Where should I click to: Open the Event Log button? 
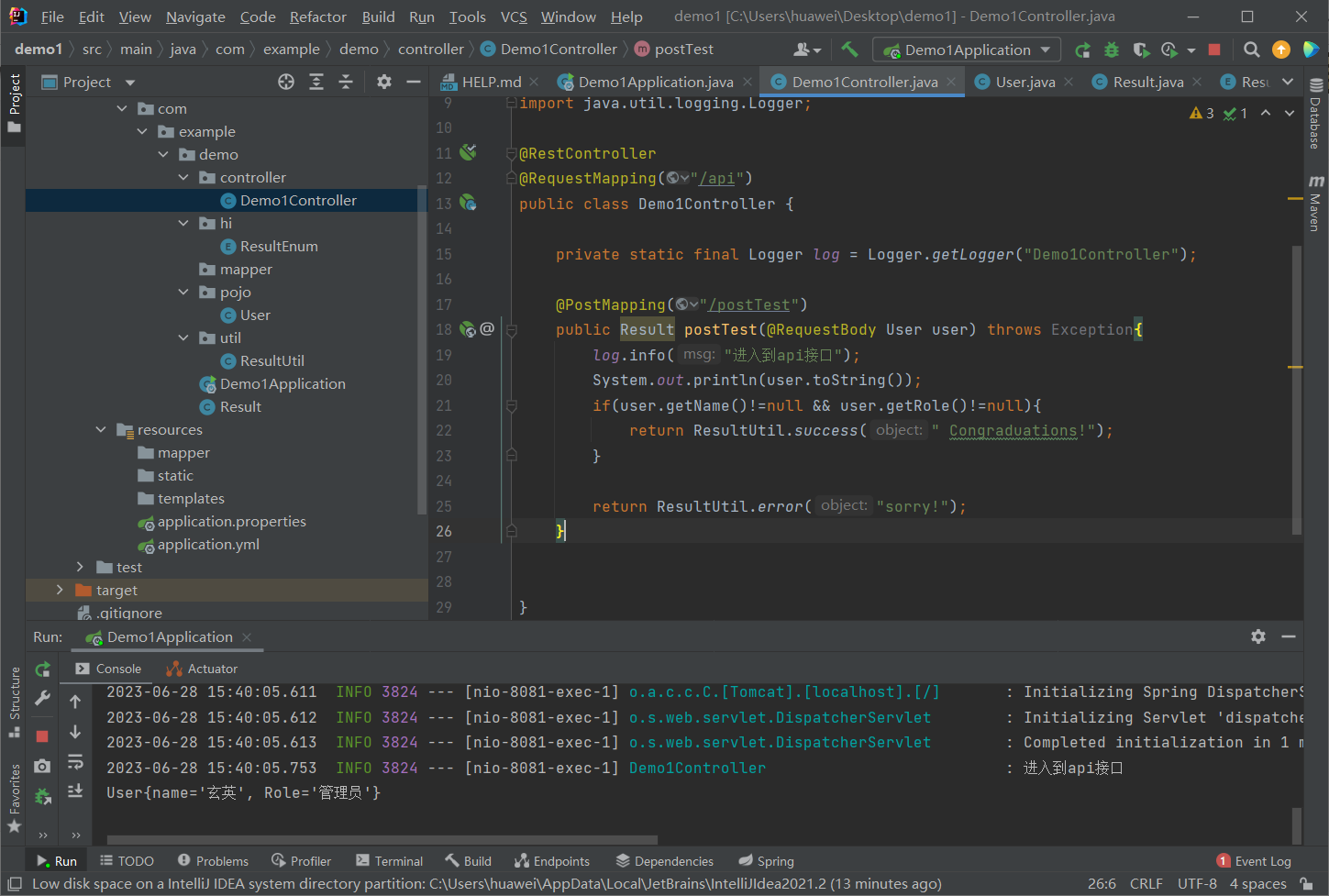click(x=1254, y=861)
